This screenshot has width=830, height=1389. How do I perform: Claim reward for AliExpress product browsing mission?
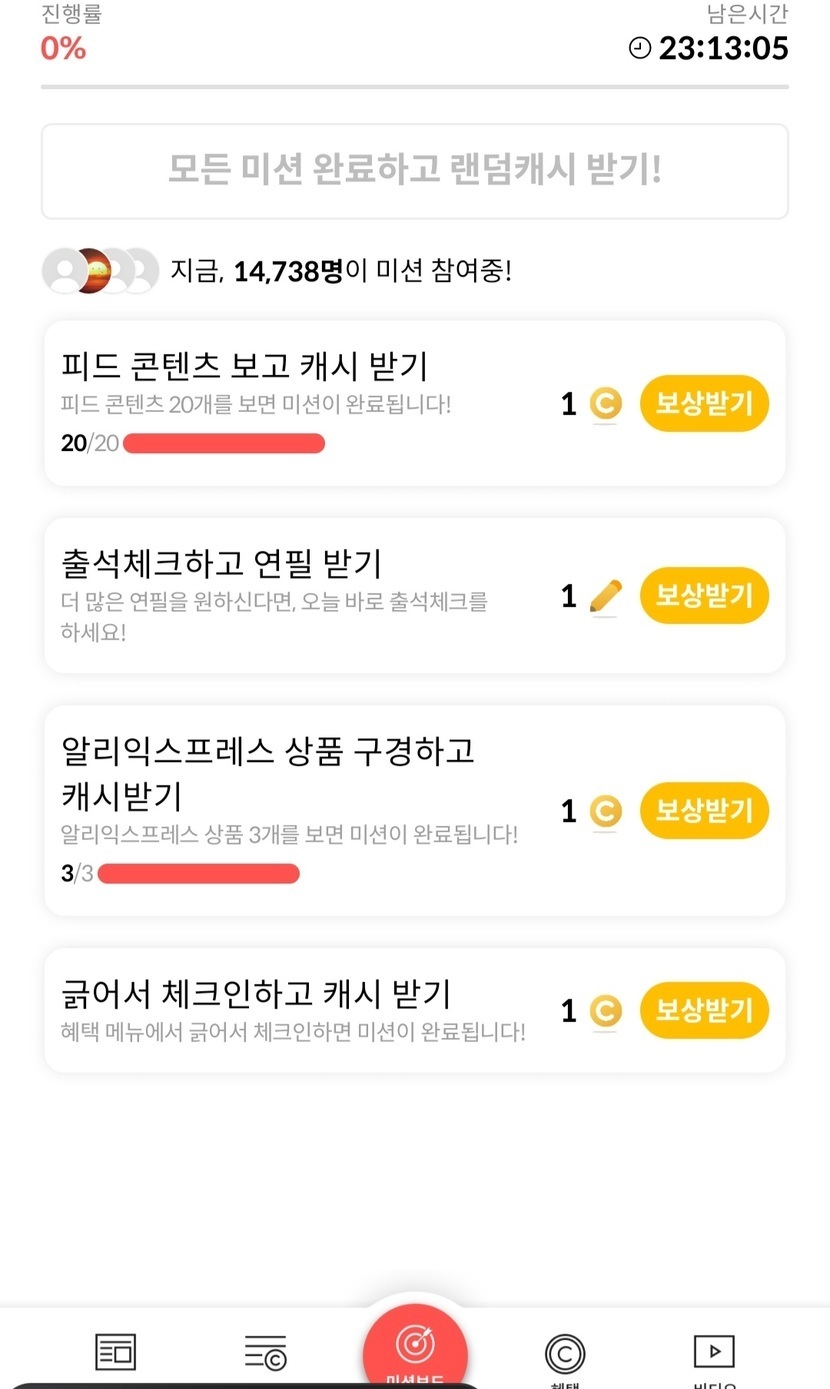pos(704,810)
